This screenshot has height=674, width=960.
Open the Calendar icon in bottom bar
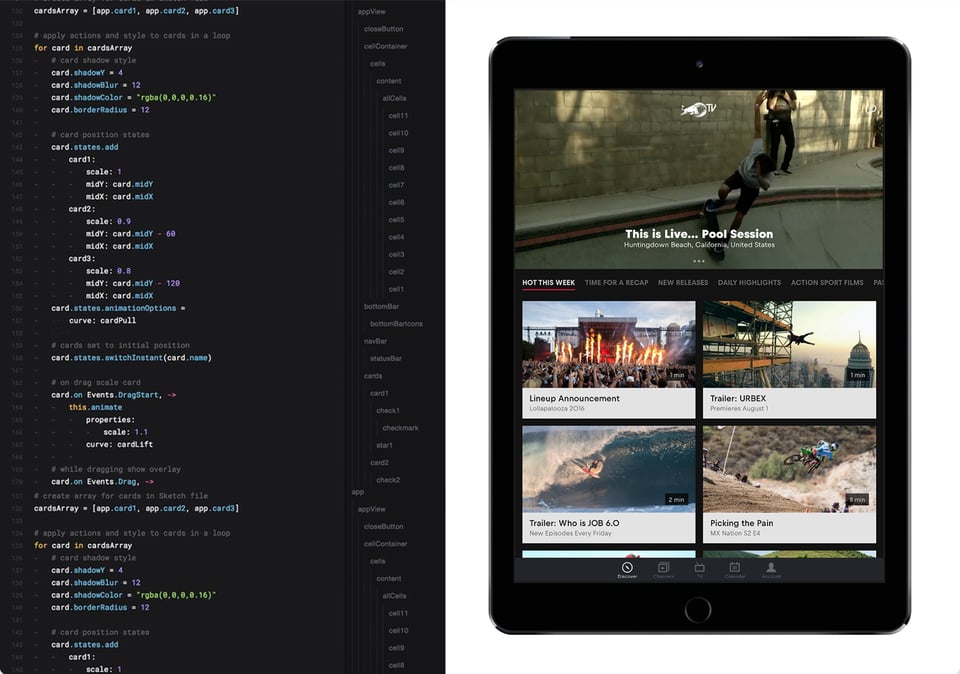[735, 570]
